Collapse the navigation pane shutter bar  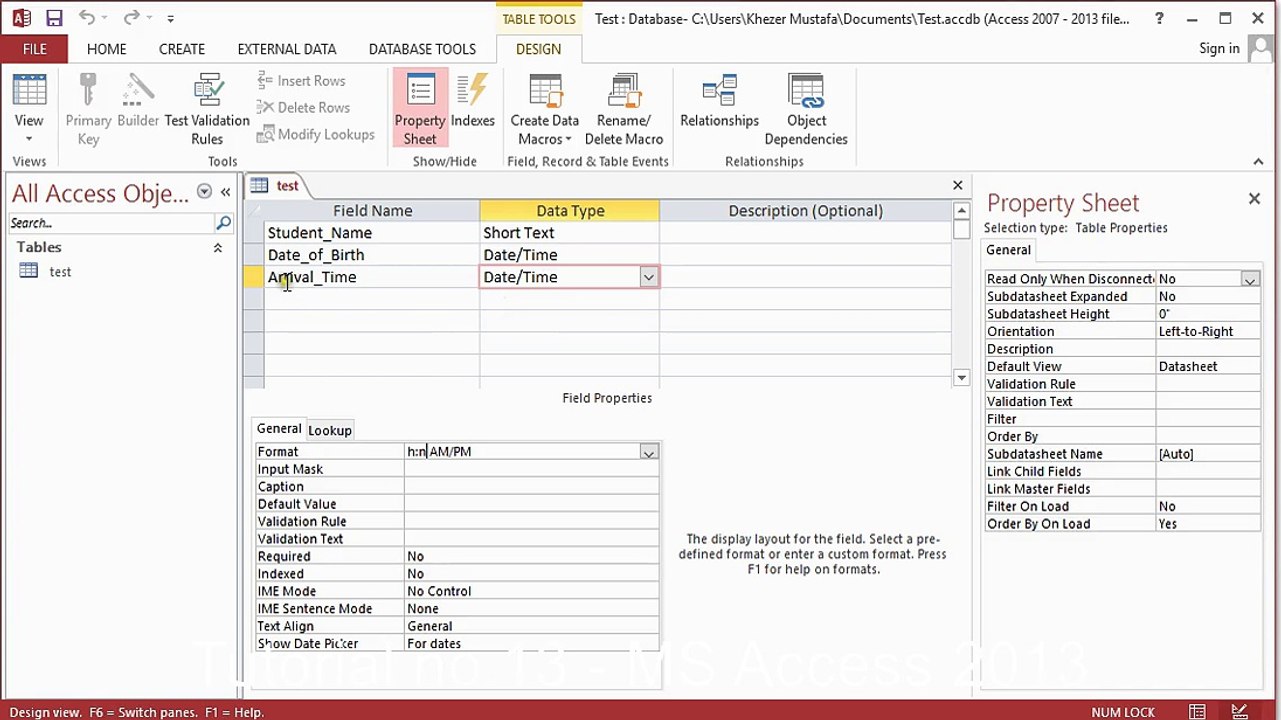[x=226, y=192]
